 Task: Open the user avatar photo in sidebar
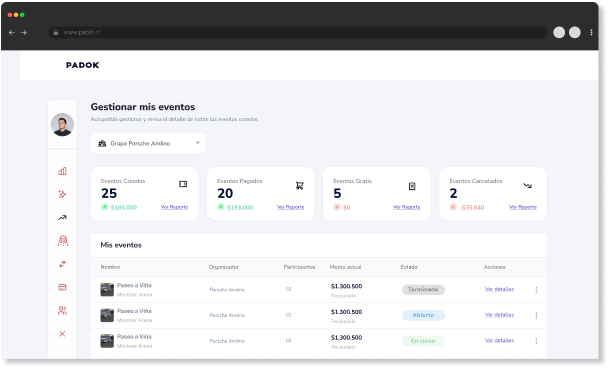pos(62,125)
